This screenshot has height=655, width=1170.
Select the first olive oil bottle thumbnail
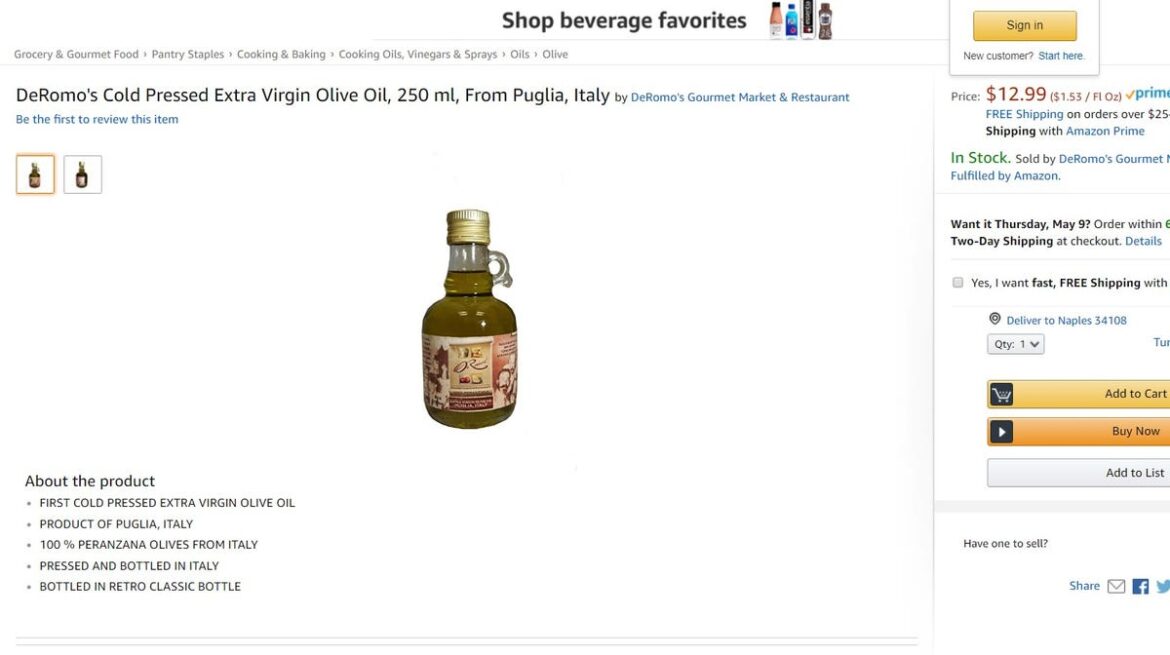[35, 175]
